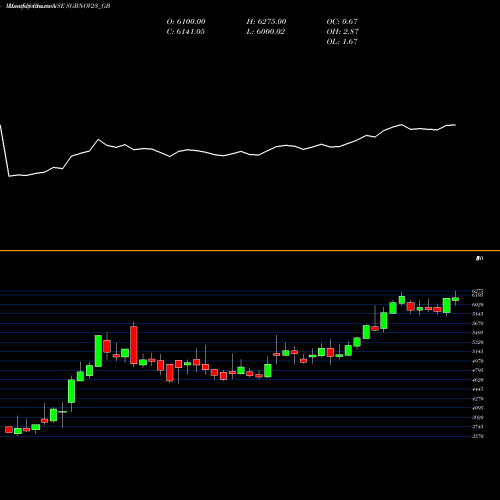Image resolution: width=500 pixels, height=500 pixels.
Task: Click the SGBNOV23_GB symbol title
Action: [88, 6]
